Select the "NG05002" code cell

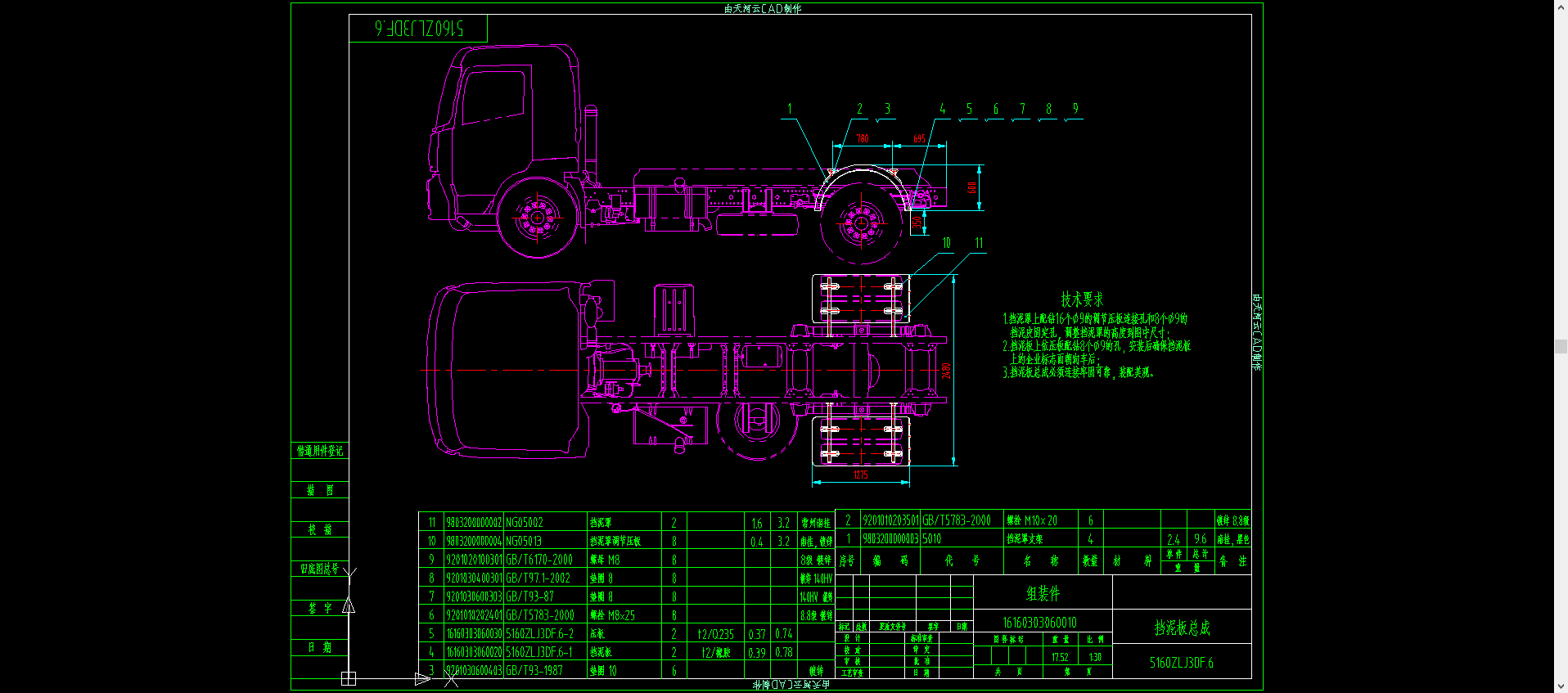(x=525, y=523)
